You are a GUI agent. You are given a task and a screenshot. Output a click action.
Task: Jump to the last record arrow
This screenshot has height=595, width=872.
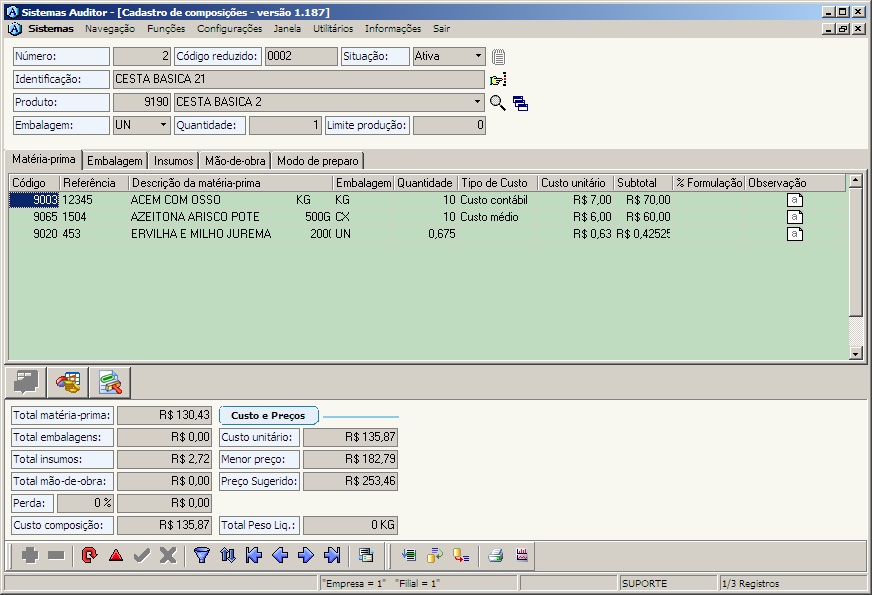coord(333,556)
